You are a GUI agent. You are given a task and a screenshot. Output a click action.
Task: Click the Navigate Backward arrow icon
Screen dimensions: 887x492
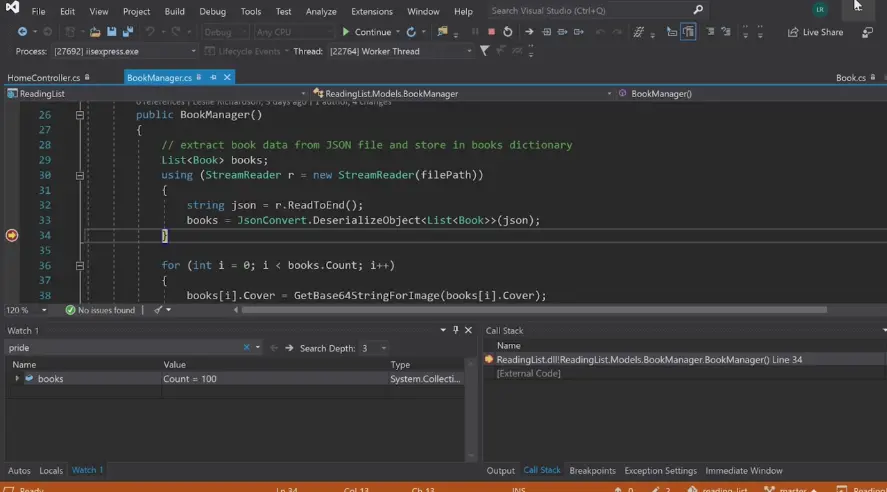pyautogui.click(x=22, y=32)
